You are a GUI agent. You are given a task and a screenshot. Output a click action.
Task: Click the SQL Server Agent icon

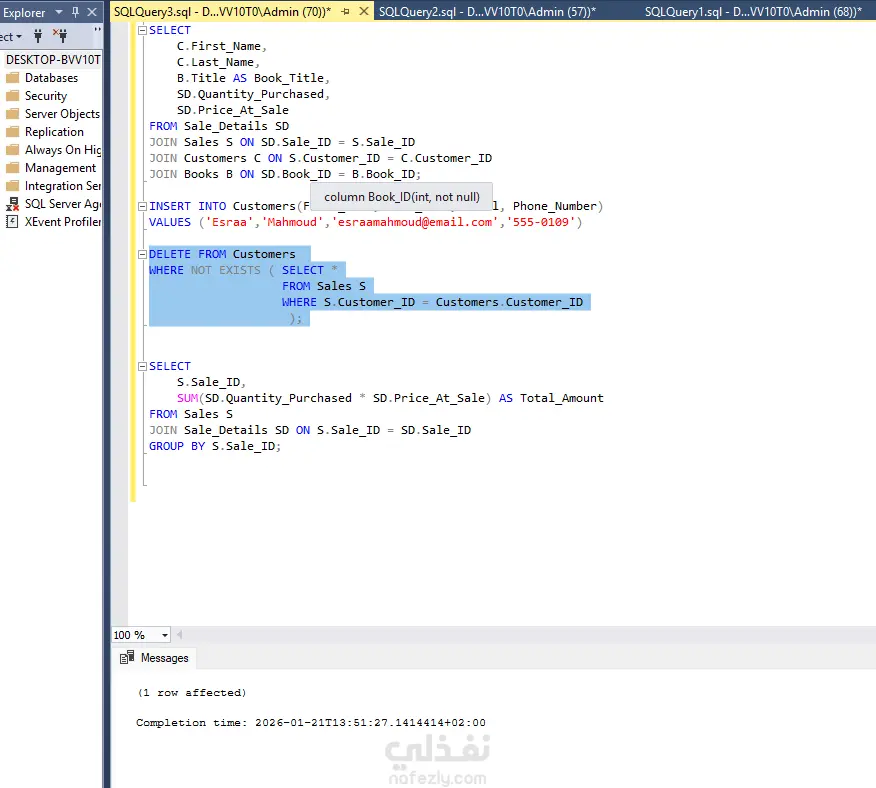click(12, 204)
